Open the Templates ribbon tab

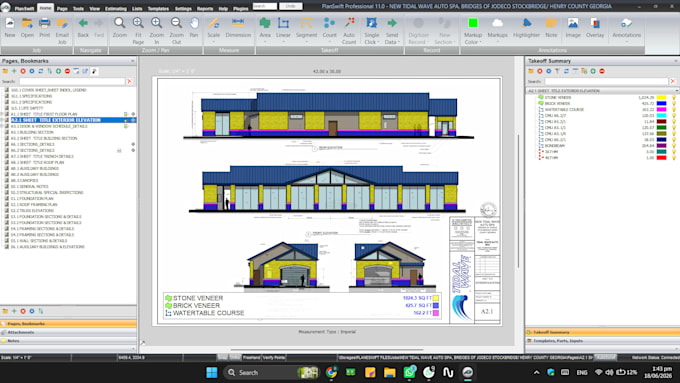tap(158, 8)
